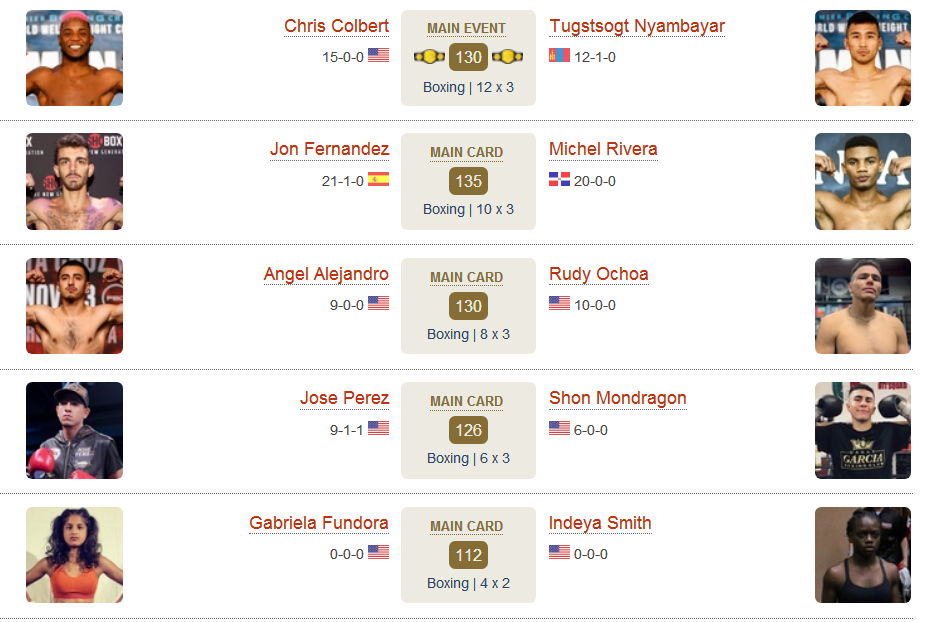Viewport: 932px width, 622px height.
Task: Visit Angel Alejandro's fighter page
Action: click(326, 274)
